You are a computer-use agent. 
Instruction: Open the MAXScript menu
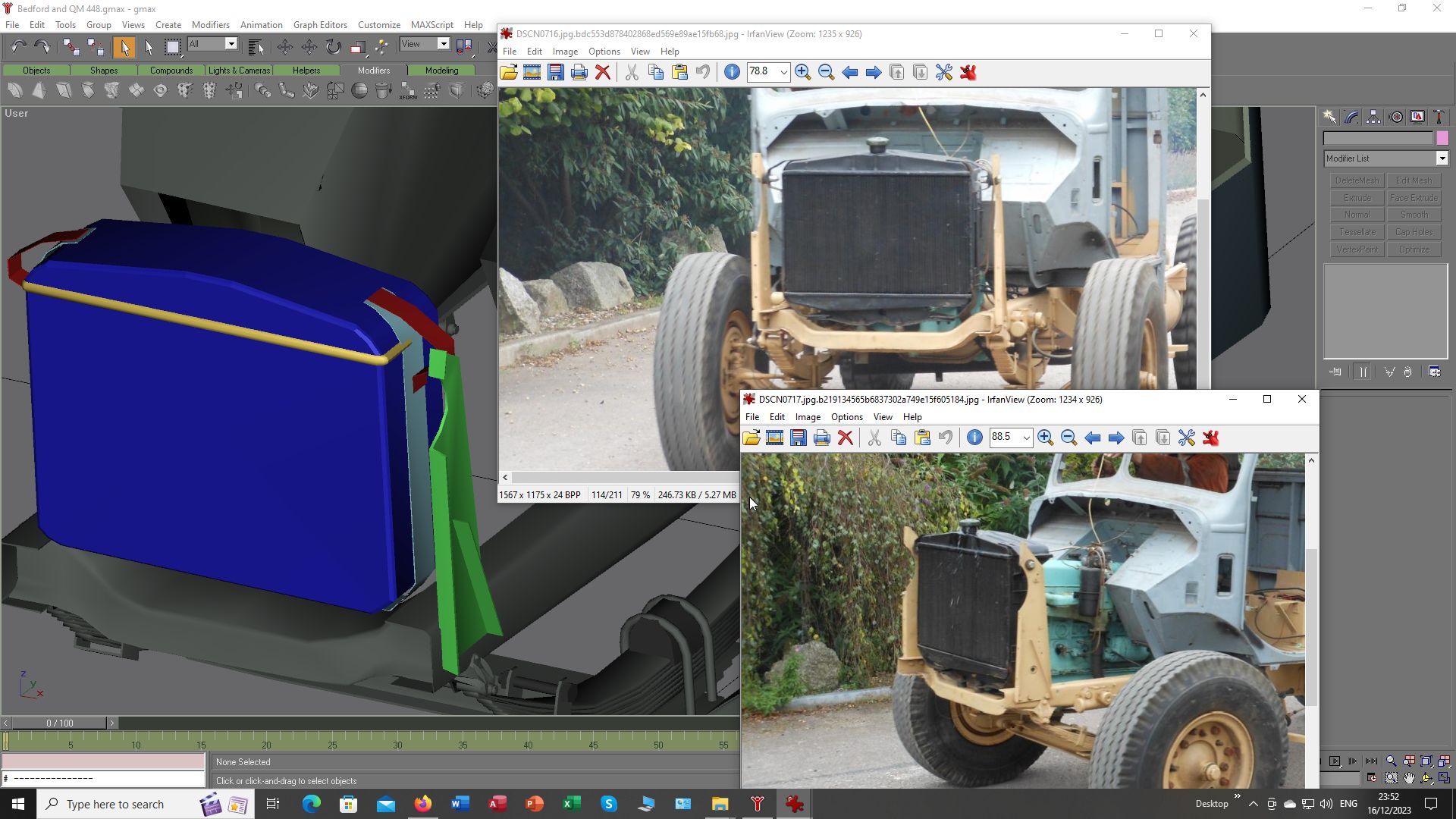click(431, 25)
